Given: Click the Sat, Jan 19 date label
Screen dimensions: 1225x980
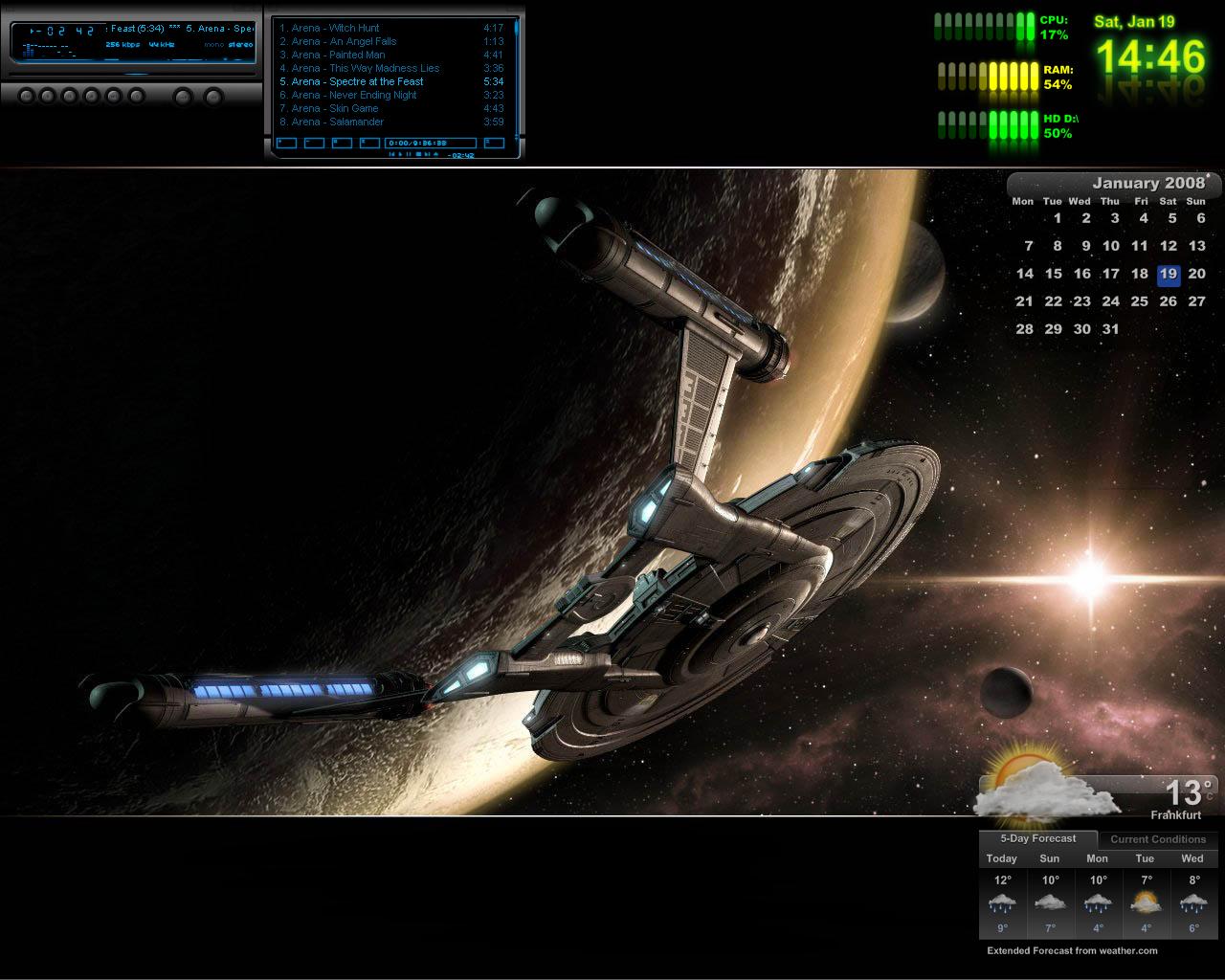Looking at the screenshot, I should (x=1134, y=21).
